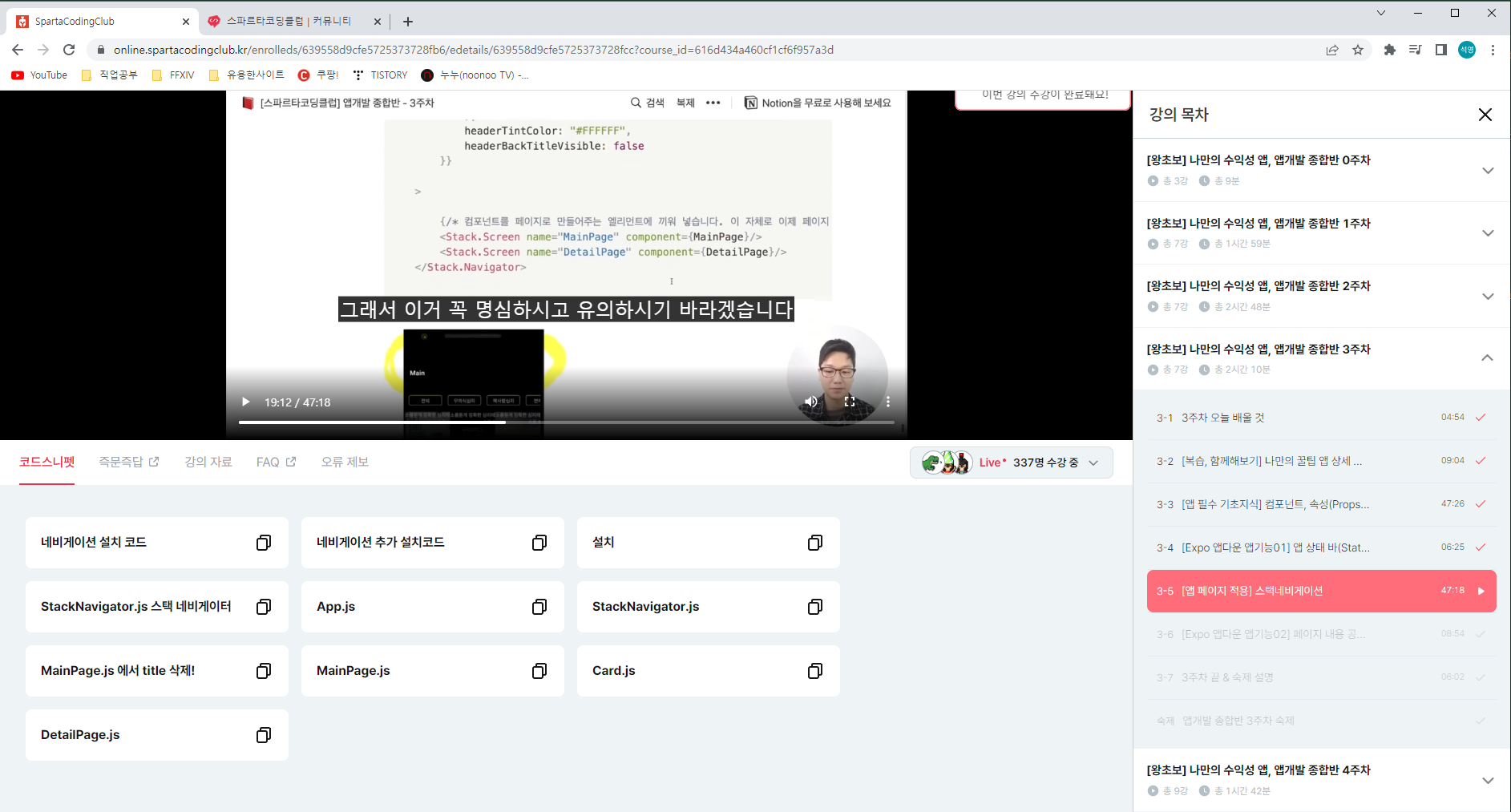Toggle completion check for 3주차 숙제

1481,721
